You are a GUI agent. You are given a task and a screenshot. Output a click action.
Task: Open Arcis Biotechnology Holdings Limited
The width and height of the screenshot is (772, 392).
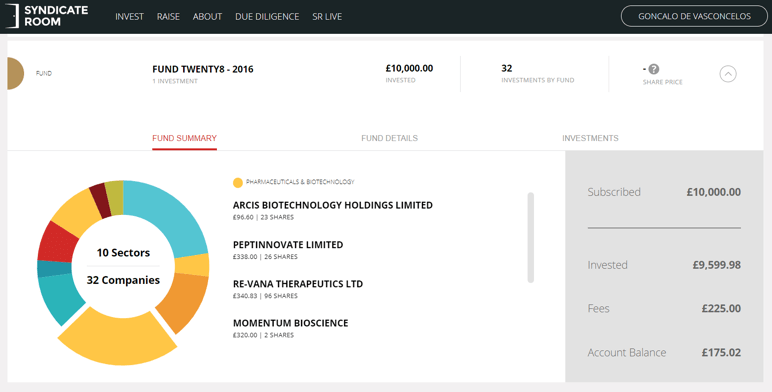pyautogui.click(x=333, y=205)
